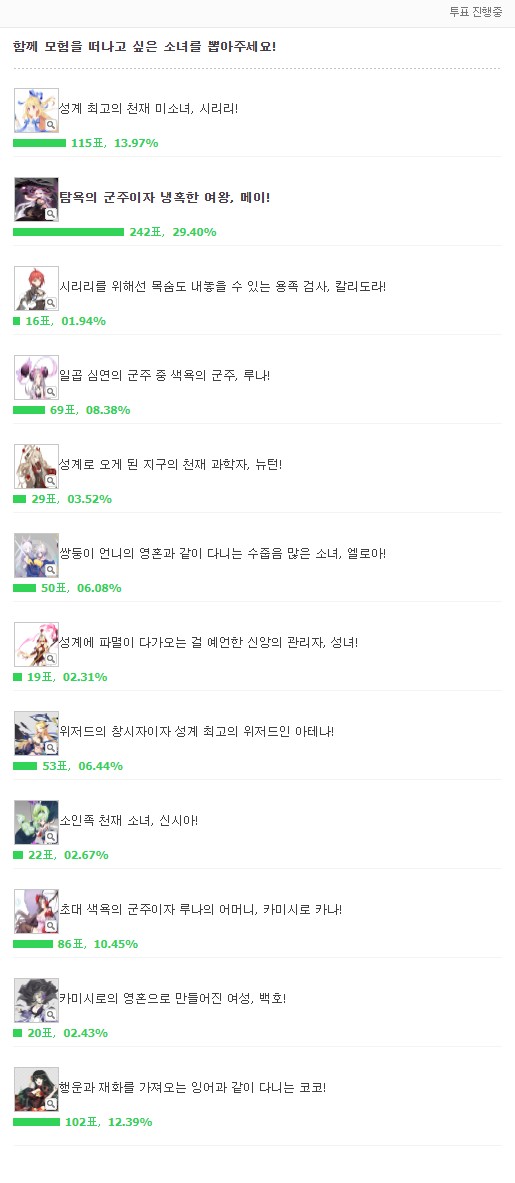Click magnifier icon on 엘로아 thumbnail
The height and width of the screenshot is (1183, 515).
(x=51, y=570)
